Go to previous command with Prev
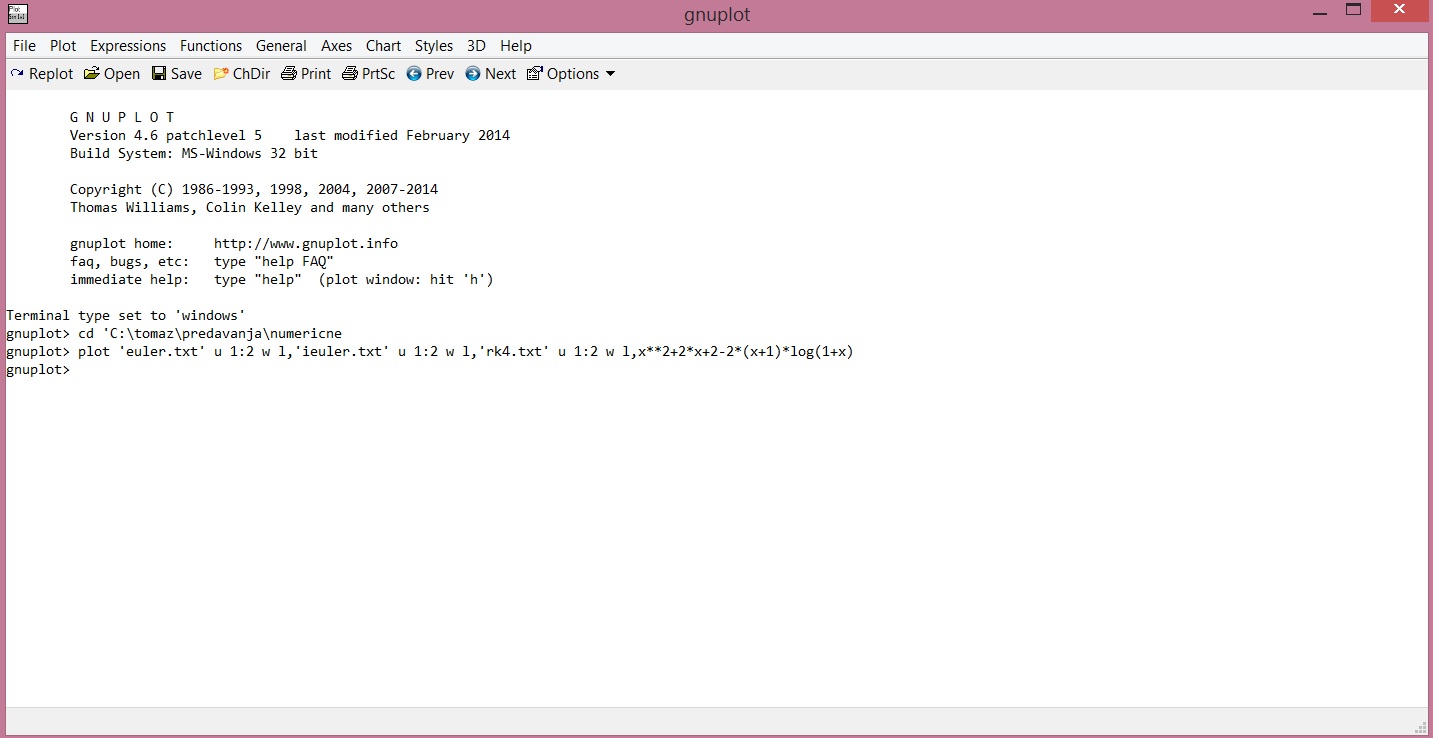 tap(430, 74)
